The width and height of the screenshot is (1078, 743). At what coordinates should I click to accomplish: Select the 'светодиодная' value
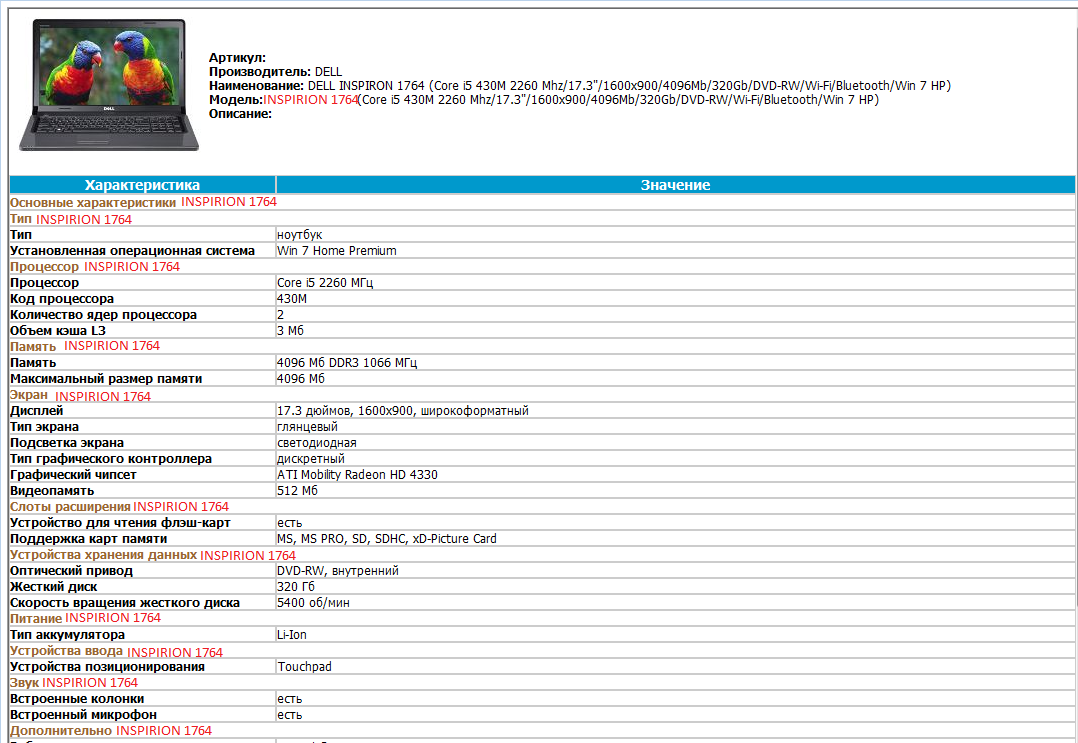click(x=317, y=443)
